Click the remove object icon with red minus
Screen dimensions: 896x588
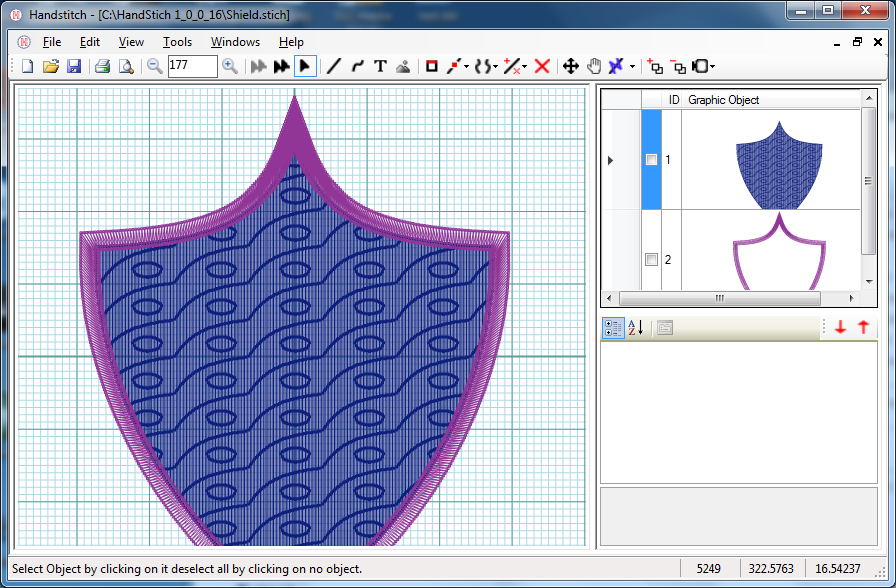[678, 66]
